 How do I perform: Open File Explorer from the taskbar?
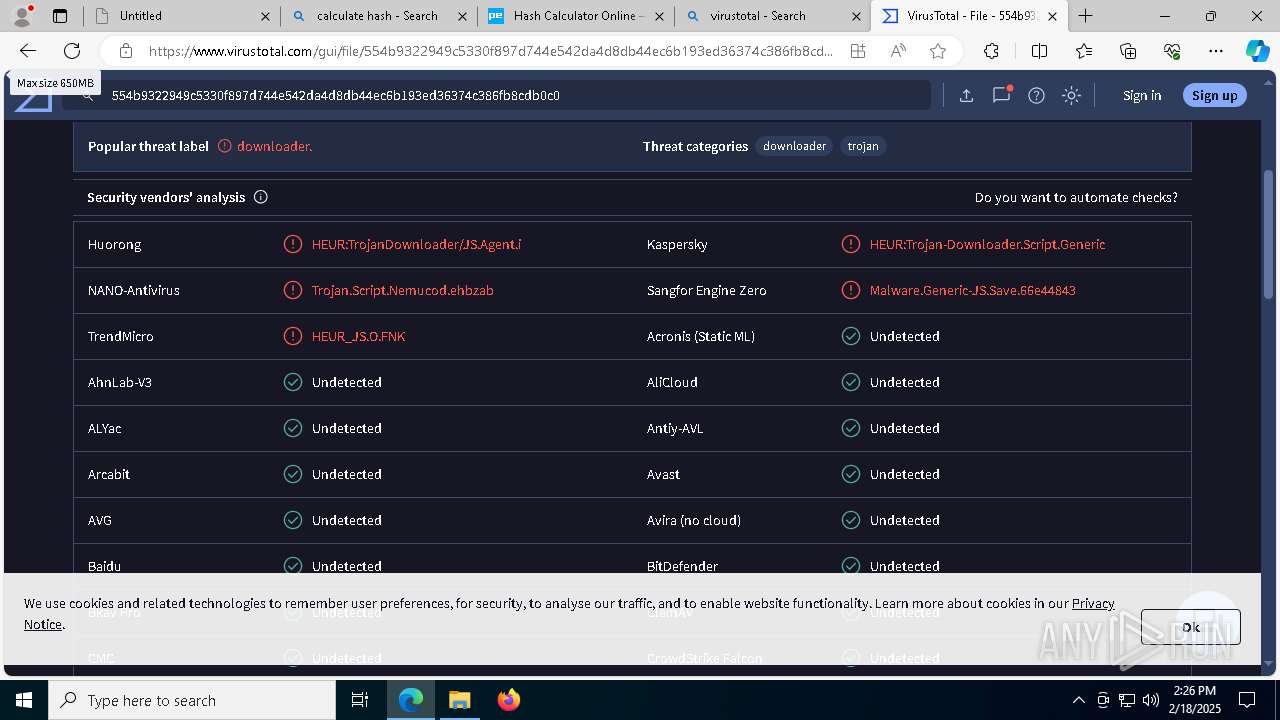459,700
